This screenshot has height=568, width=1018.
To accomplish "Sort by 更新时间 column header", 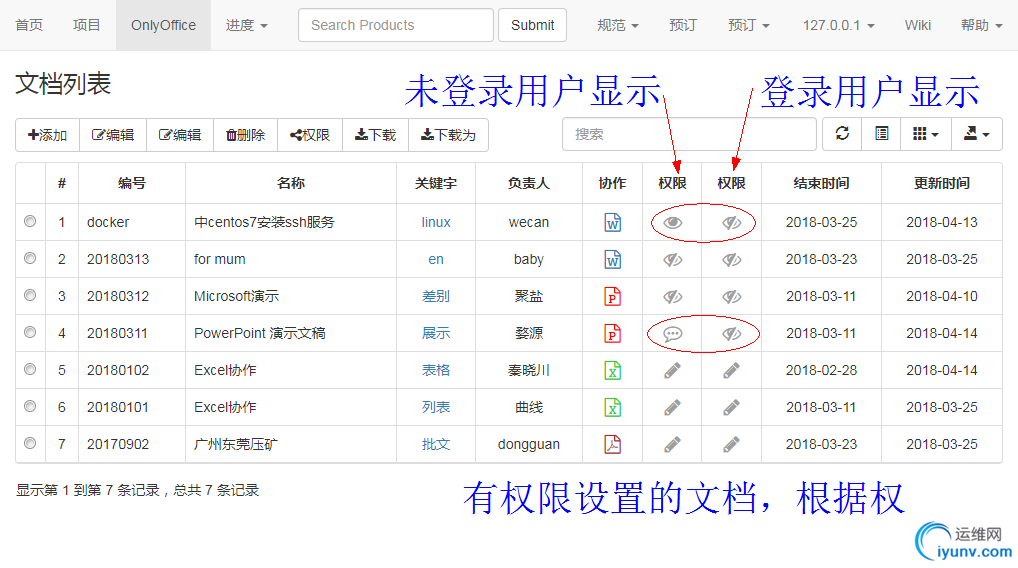I will click(941, 183).
